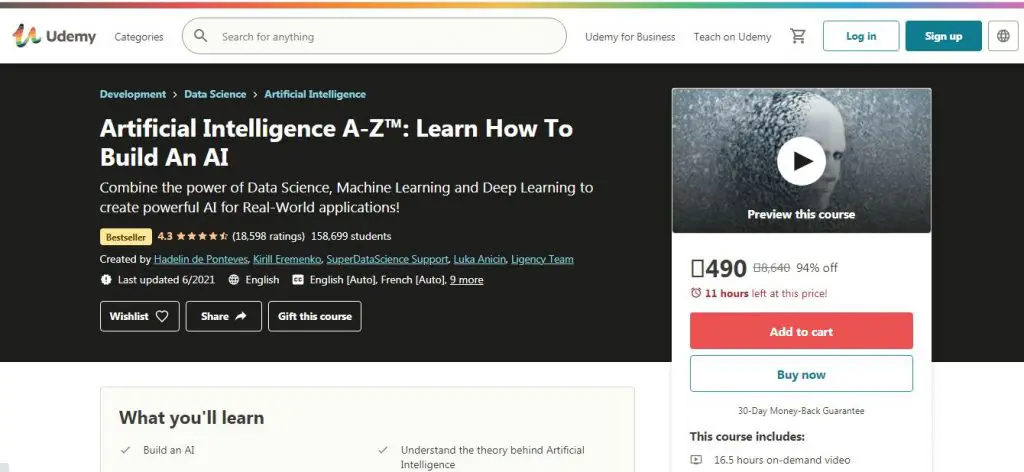Click the Udemy logo in header
The height and width of the screenshot is (472, 1024).
tap(54, 36)
